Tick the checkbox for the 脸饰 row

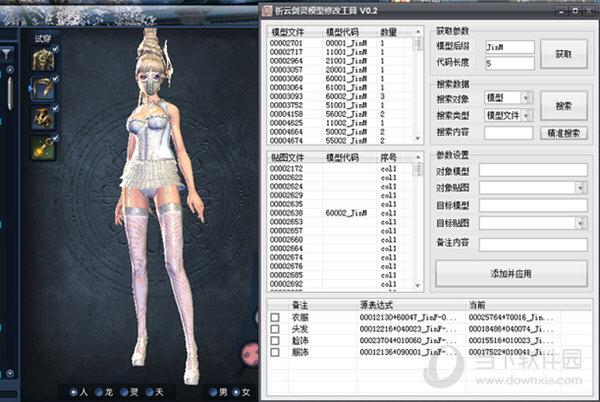click(x=275, y=340)
